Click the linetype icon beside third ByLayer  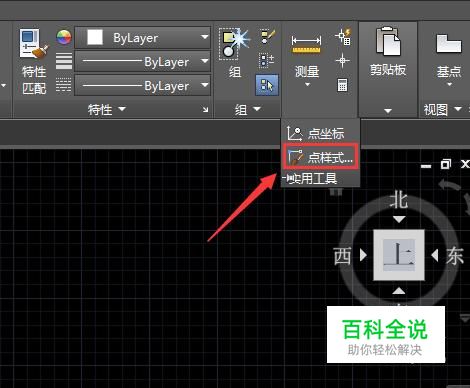click(x=63, y=85)
